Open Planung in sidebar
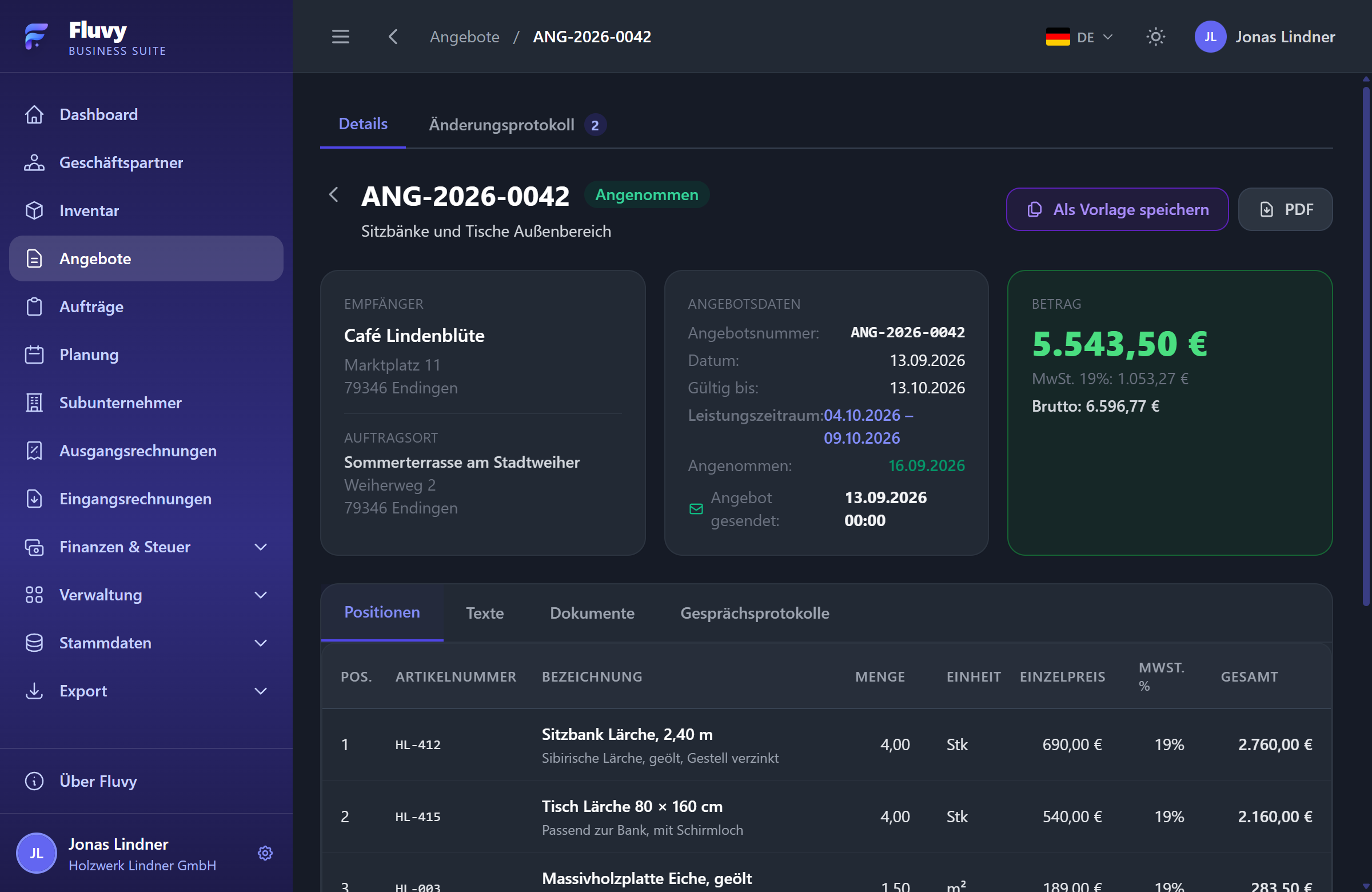Viewport: 1372px width, 892px height. point(146,355)
